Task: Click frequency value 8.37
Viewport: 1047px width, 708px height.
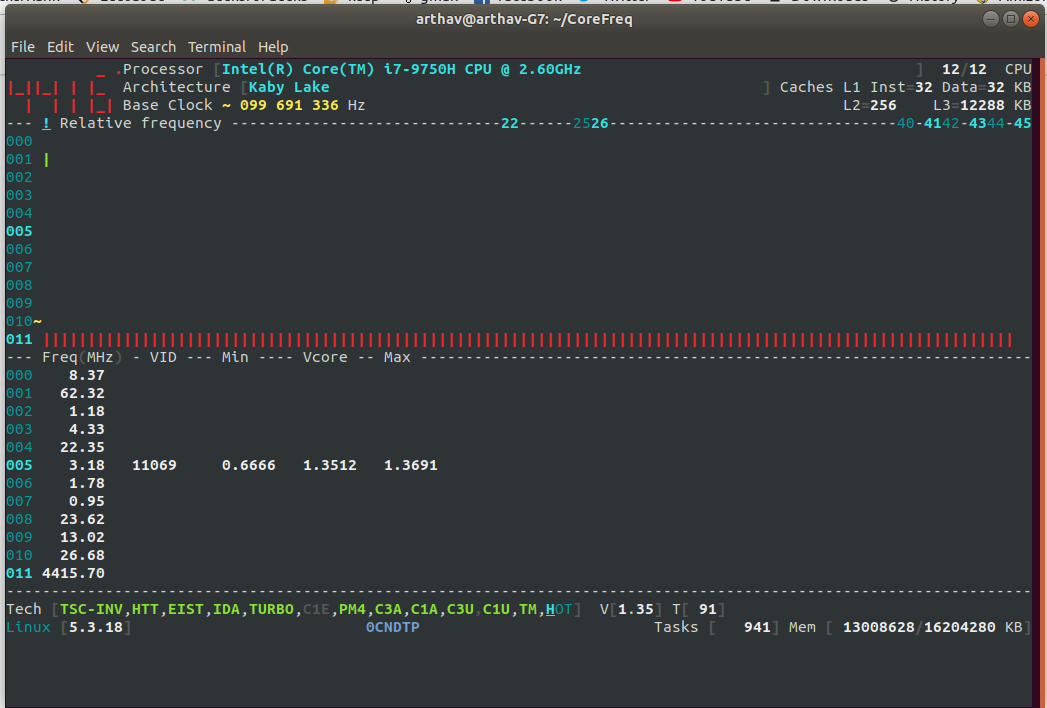Action: [87, 375]
